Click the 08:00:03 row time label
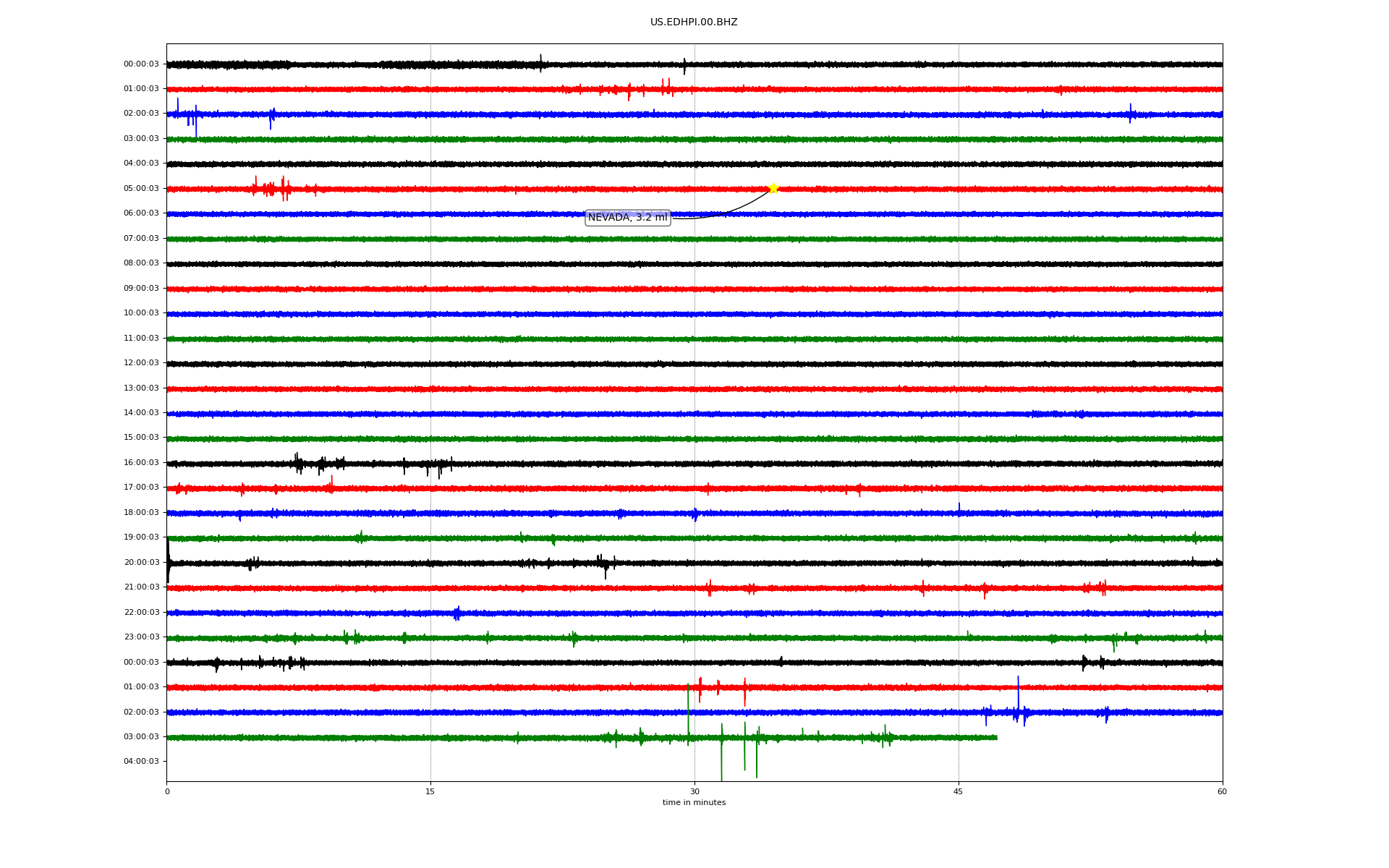This screenshot has height=868, width=1389. click(141, 263)
